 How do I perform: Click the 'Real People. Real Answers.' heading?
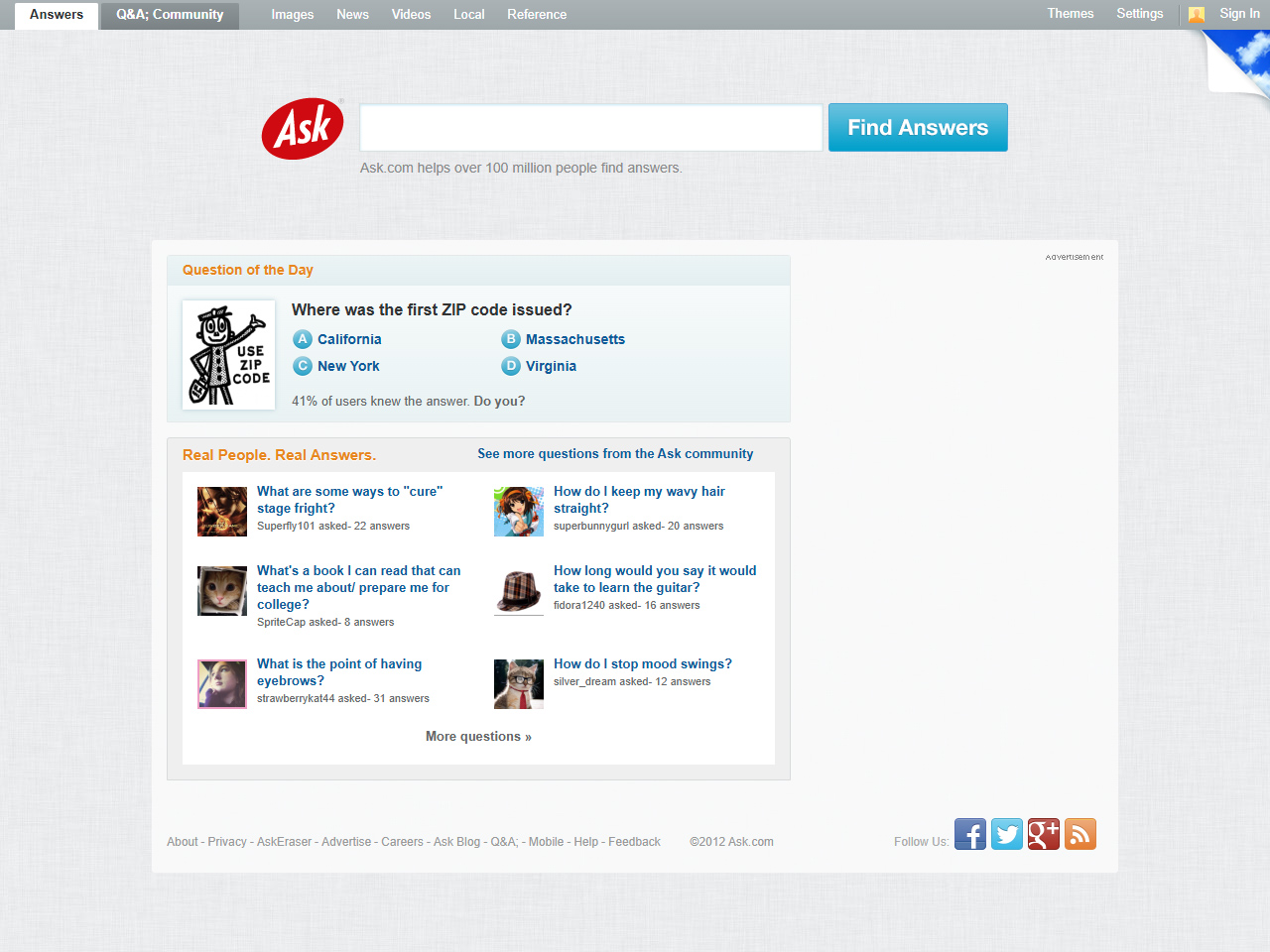[x=279, y=455]
